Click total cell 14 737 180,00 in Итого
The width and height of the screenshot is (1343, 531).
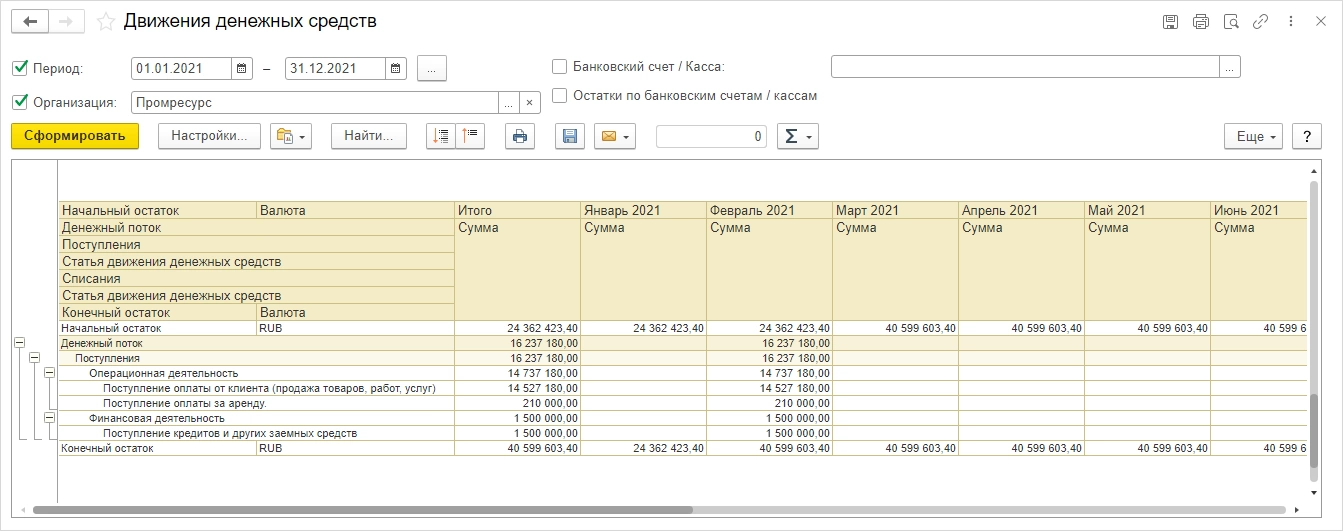(517, 373)
